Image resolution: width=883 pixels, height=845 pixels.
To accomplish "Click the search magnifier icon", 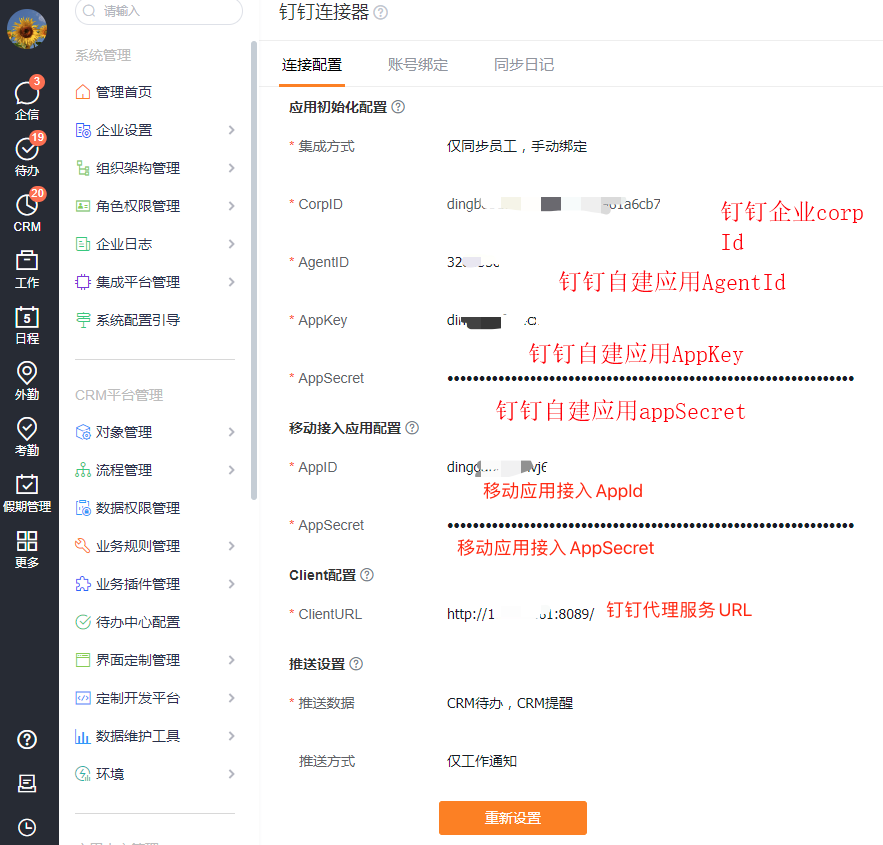I will 89,11.
